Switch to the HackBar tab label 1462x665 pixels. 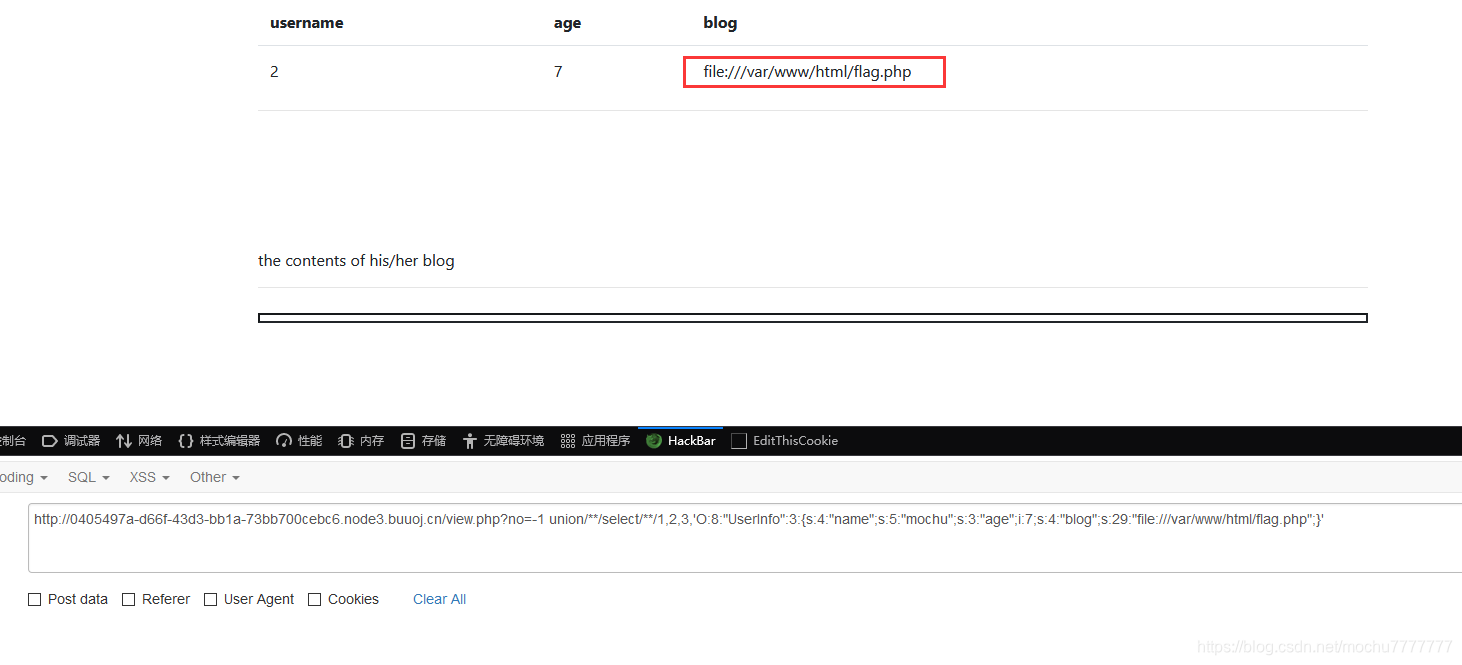692,441
